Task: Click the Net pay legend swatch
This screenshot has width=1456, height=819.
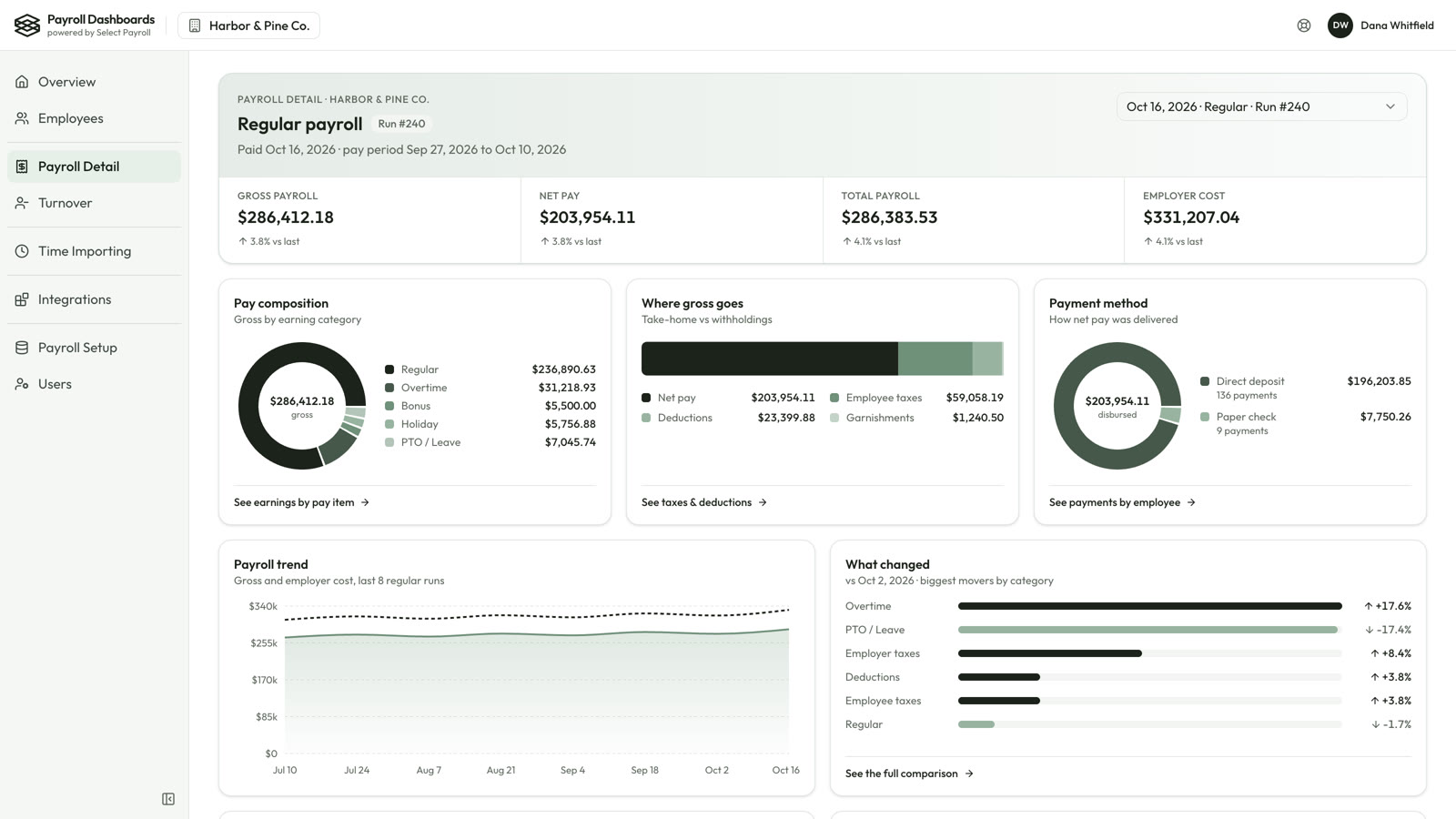Action: tap(646, 398)
